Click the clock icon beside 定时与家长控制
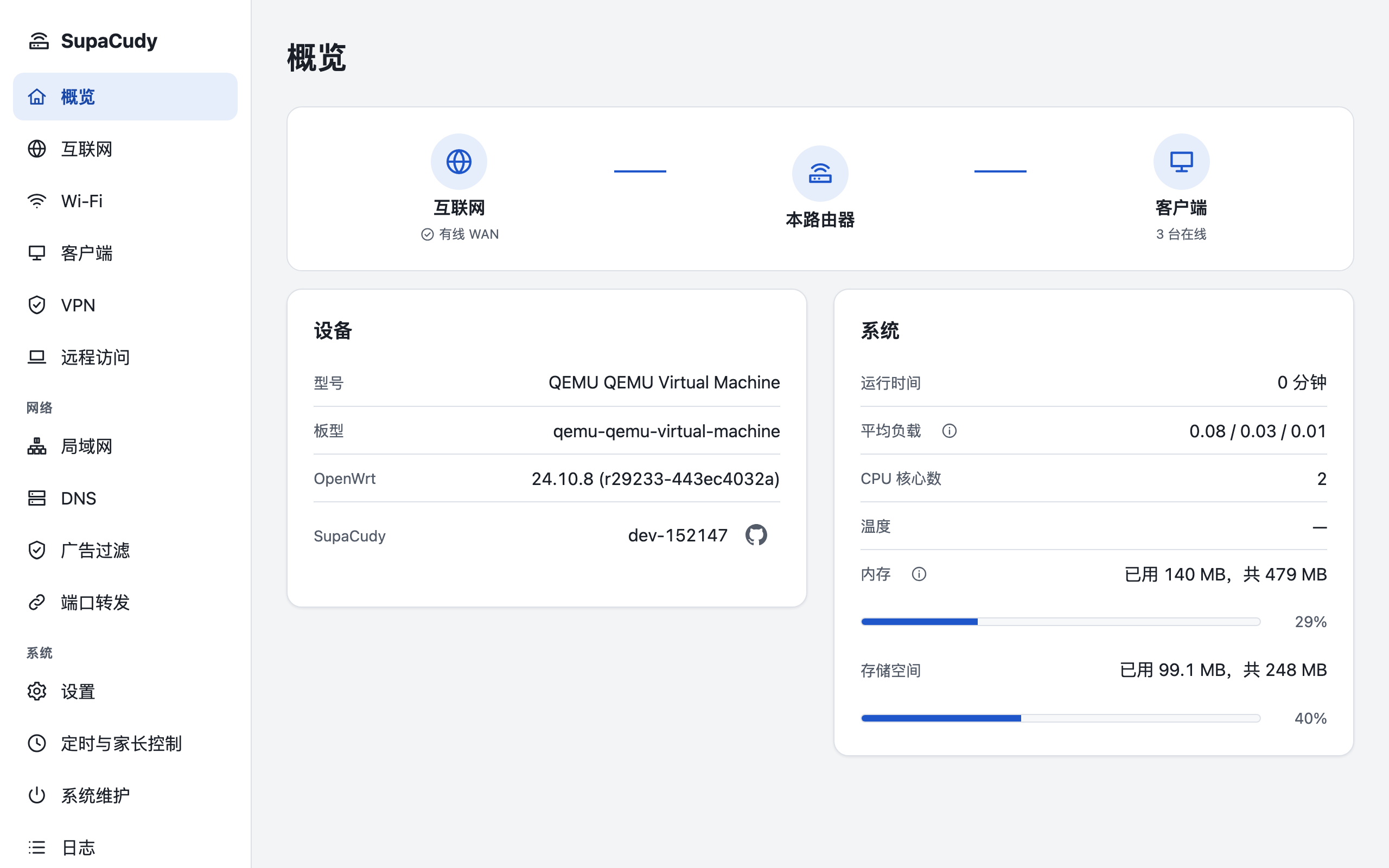Image resolution: width=1389 pixels, height=868 pixels. [37, 743]
